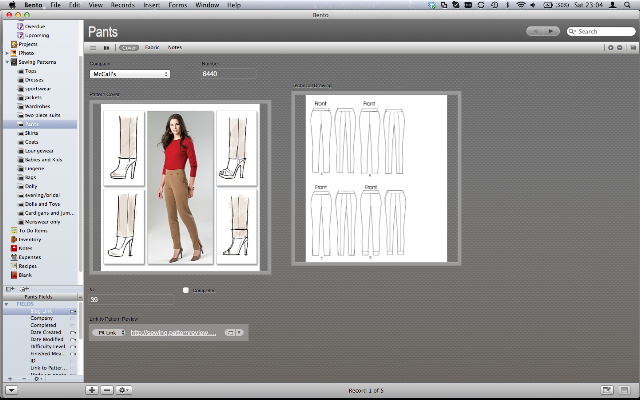Add a new record with plus button

(92, 389)
